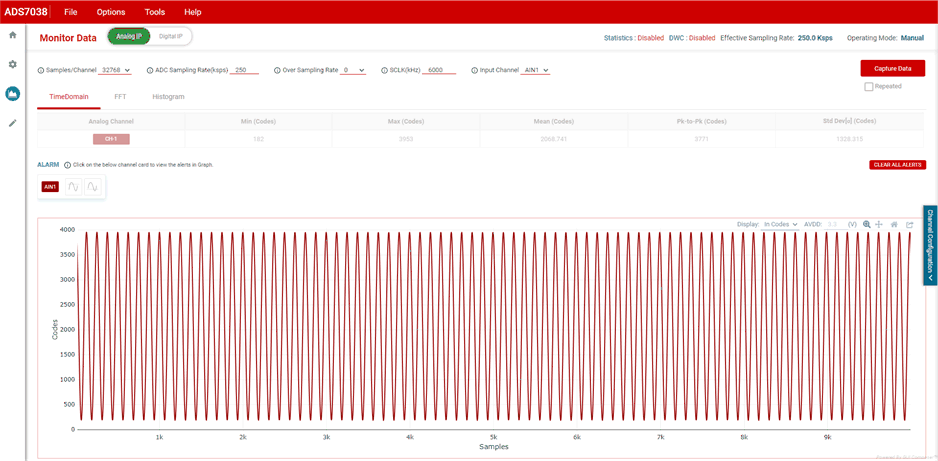Open the Over Sampling Rate dropdown
The width and height of the screenshot is (938, 461).
(x=353, y=71)
